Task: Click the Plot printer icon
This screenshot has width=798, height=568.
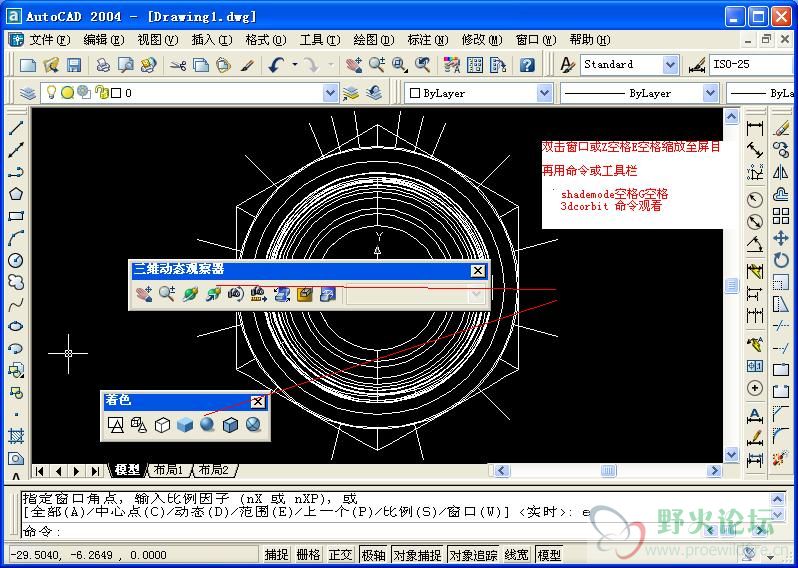Action: click(x=103, y=65)
